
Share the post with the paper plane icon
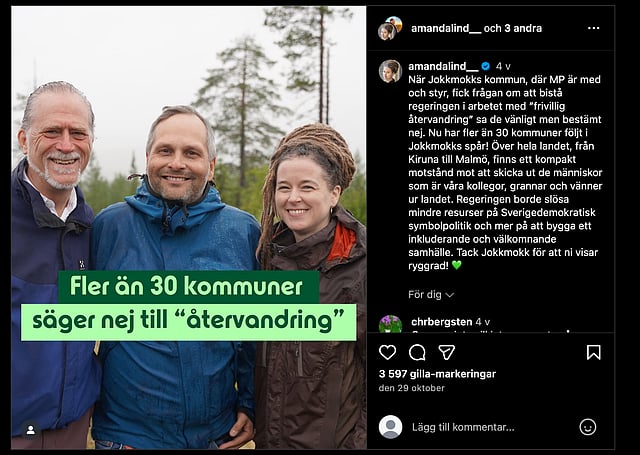tap(447, 352)
